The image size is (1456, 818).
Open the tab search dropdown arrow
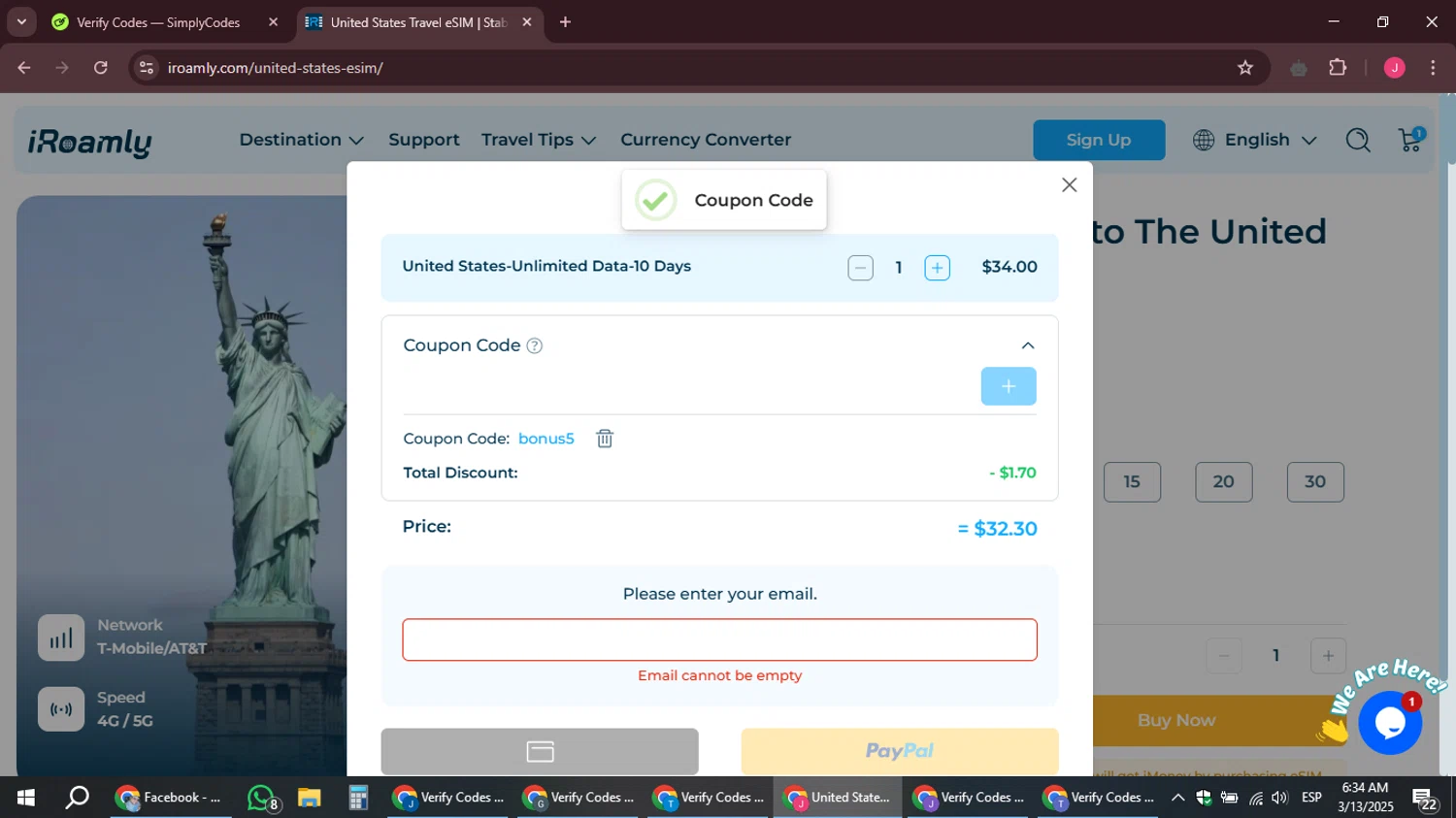[21, 22]
